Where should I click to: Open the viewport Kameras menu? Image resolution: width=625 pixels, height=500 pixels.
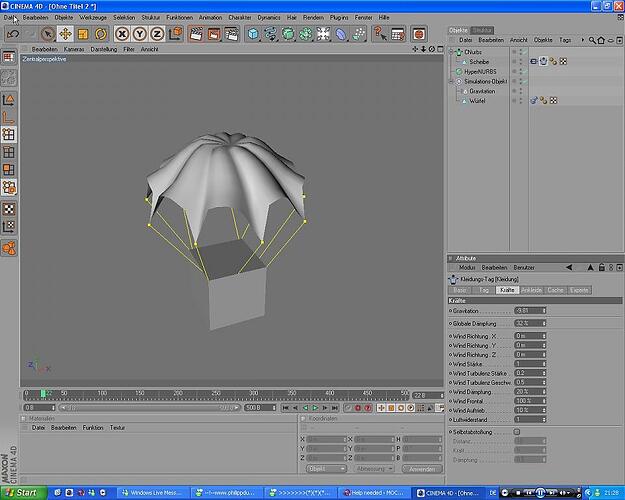[74, 49]
